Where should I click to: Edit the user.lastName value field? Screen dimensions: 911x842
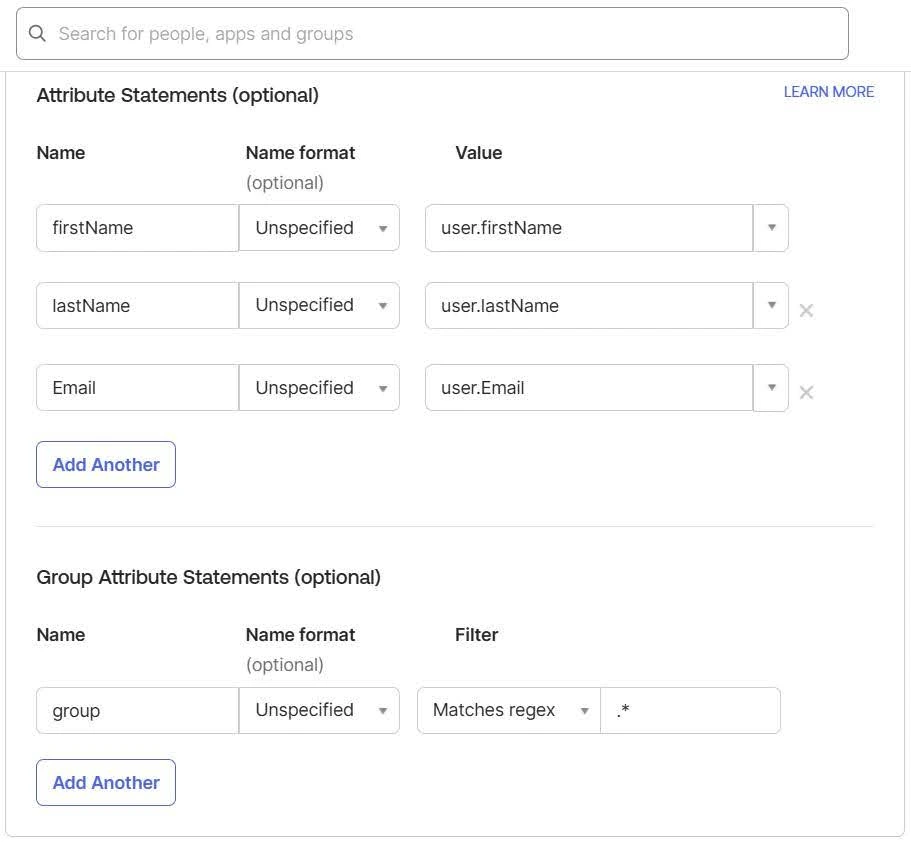(x=589, y=306)
